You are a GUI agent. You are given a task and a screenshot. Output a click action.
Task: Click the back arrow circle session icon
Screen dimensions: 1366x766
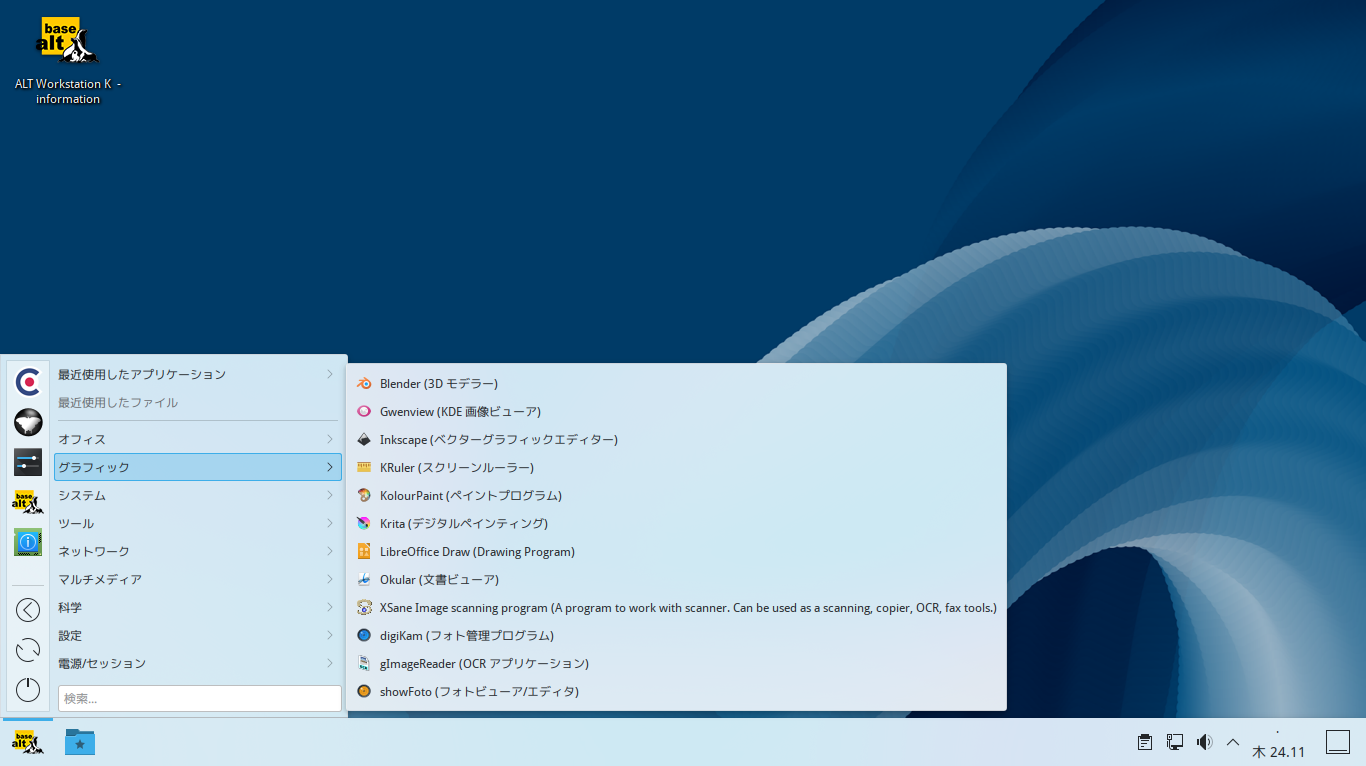pyautogui.click(x=28, y=610)
